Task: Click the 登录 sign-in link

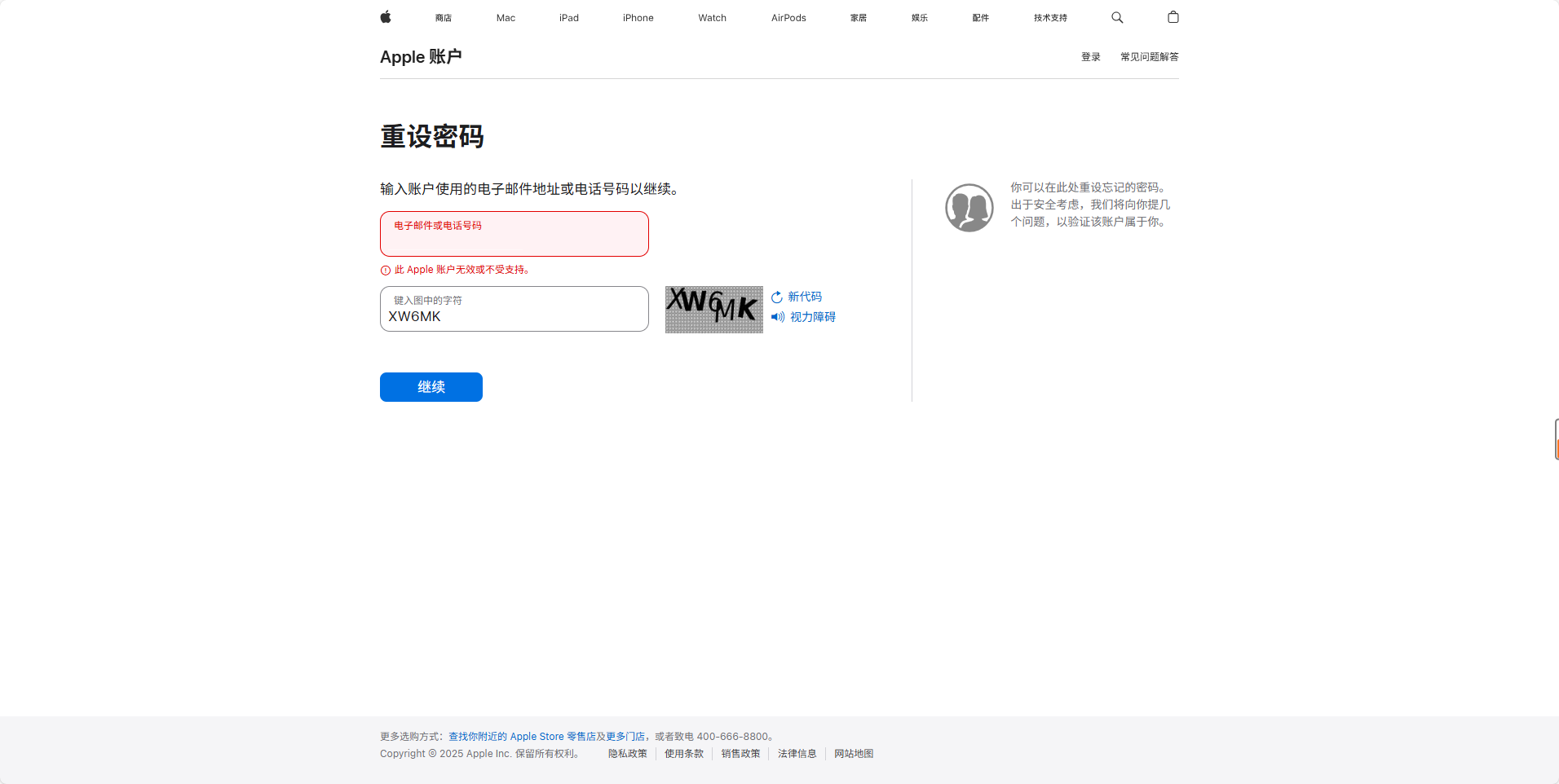Action: pos(1090,57)
